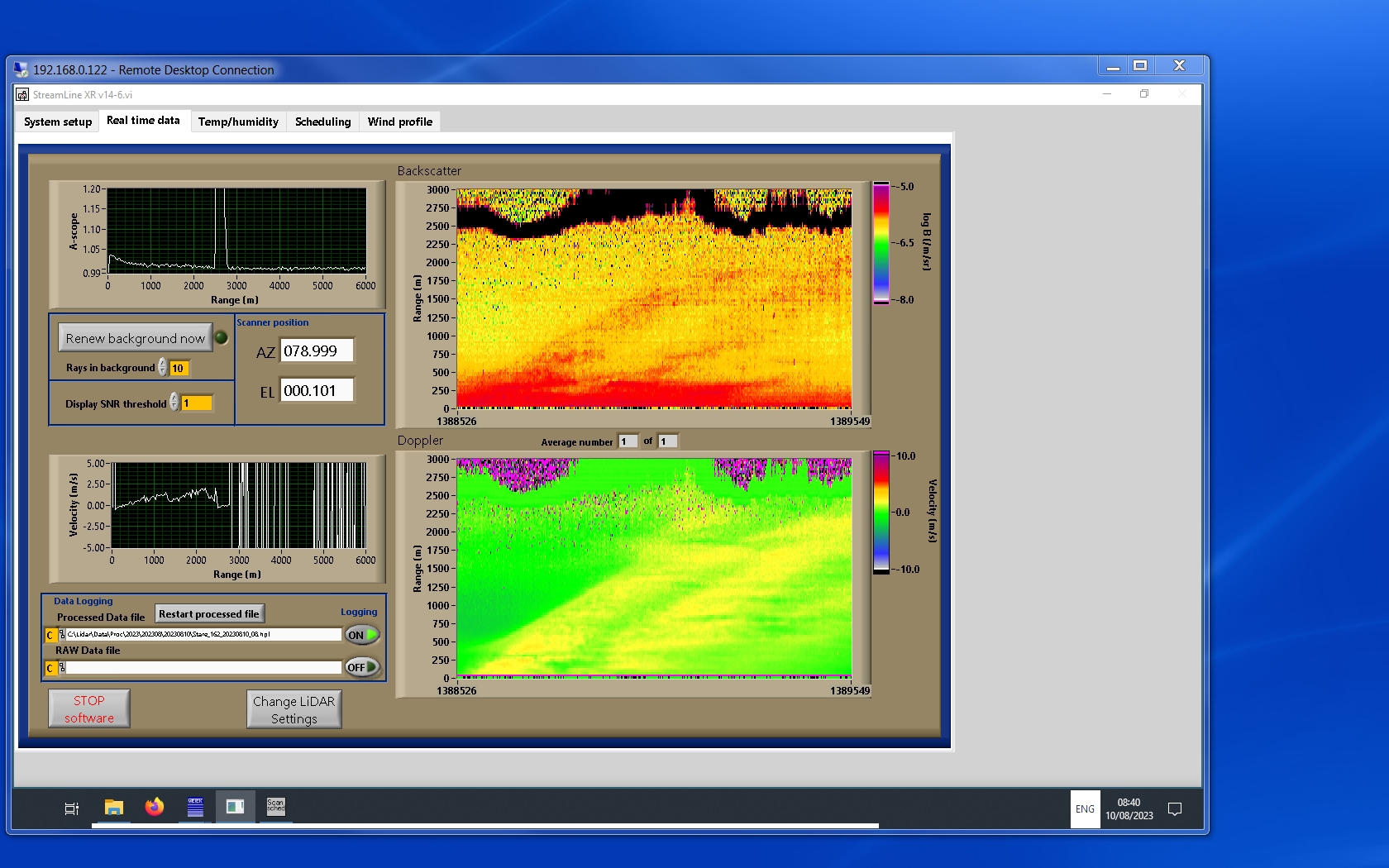The width and height of the screenshot is (1389, 868).
Task: Click the RAW data file browse icon
Action: point(62,668)
